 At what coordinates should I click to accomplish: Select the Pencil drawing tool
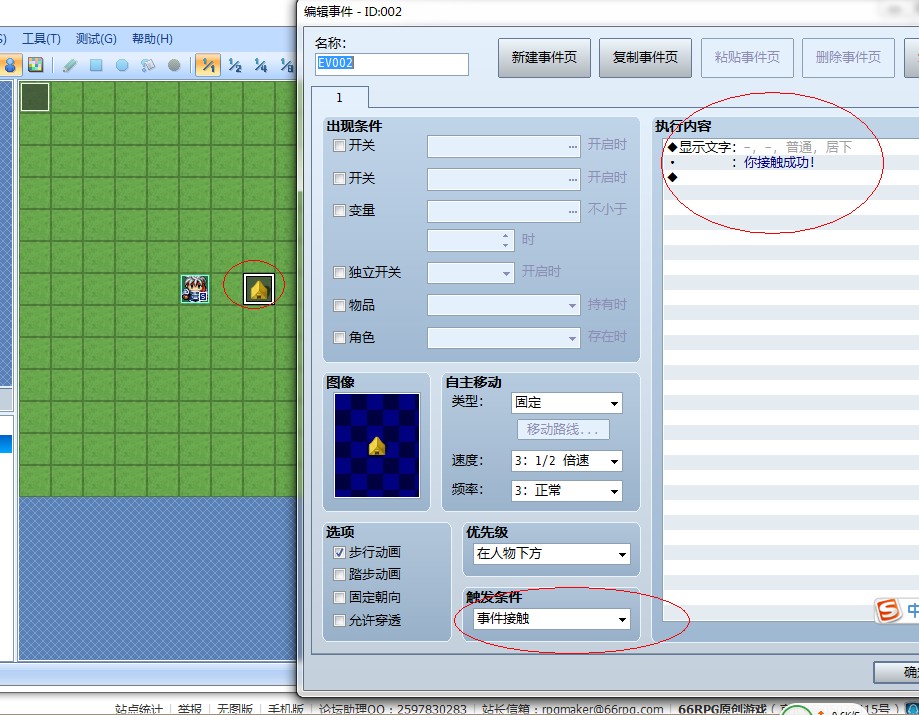70,65
